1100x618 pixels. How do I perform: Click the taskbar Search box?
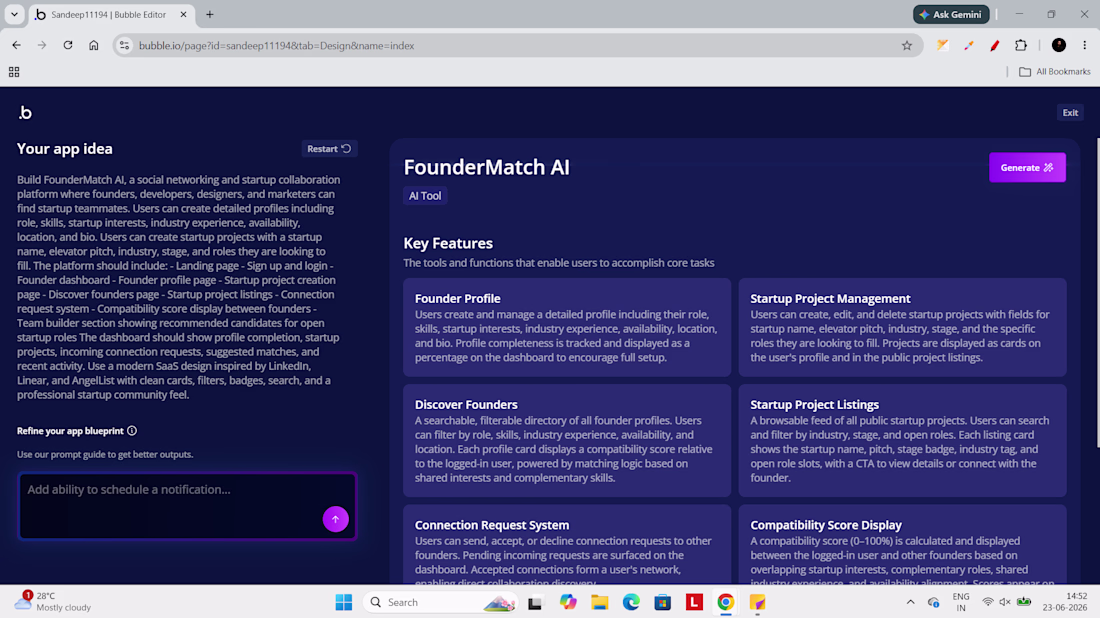[441, 602]
